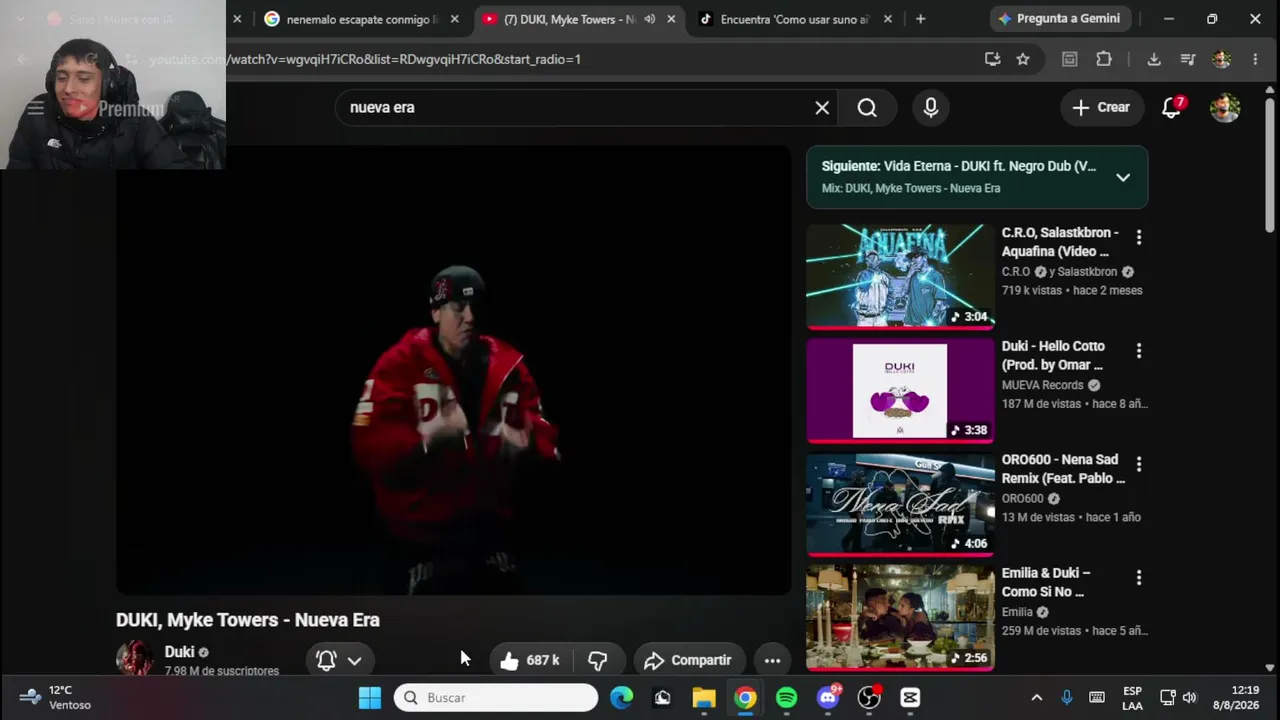Viewport: 1280px width, 720px height.
Task: Open the Duki channel name link
Action: tap(179, 652)
